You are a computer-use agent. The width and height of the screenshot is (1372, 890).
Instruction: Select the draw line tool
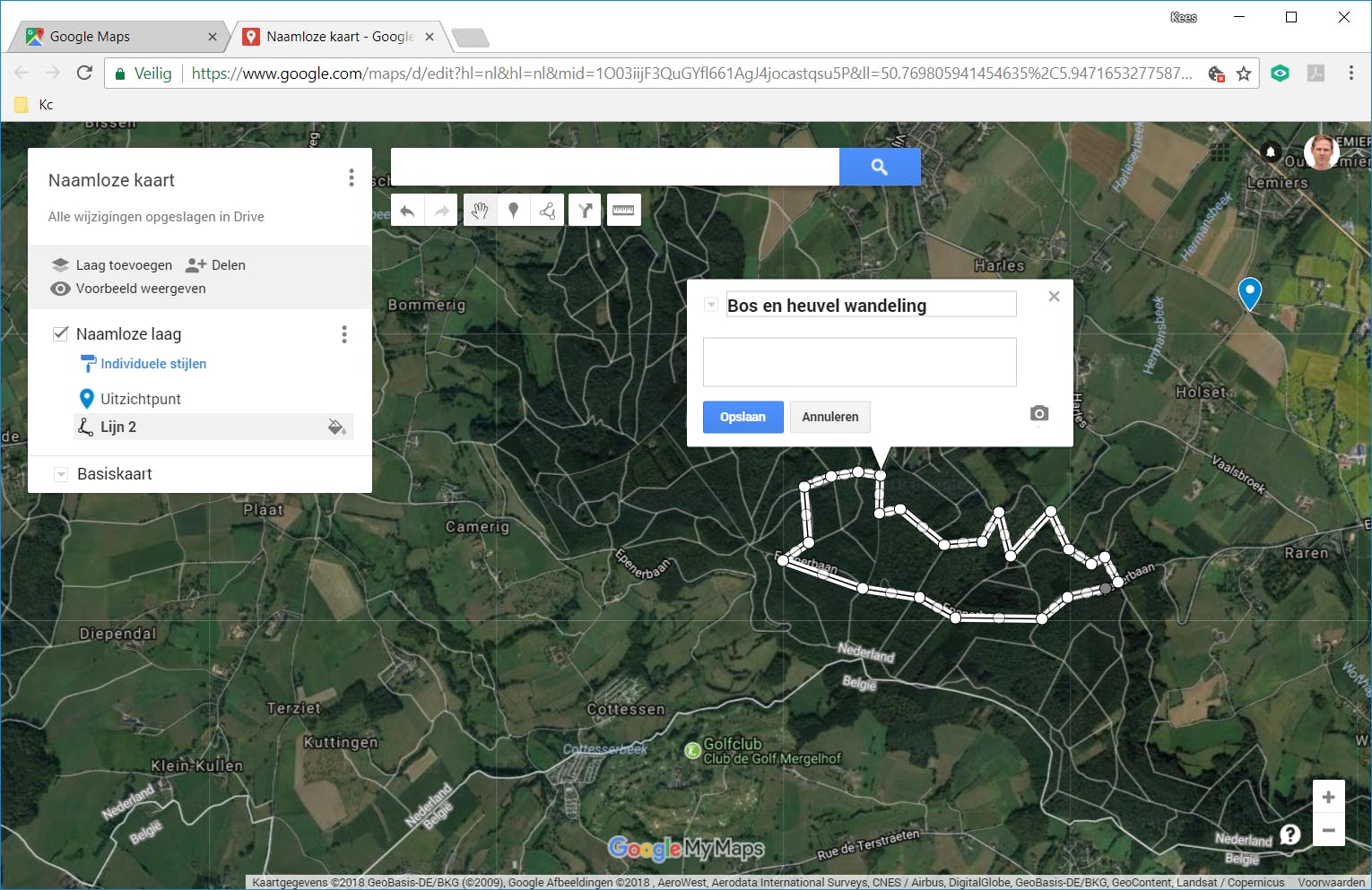point(548,211)
